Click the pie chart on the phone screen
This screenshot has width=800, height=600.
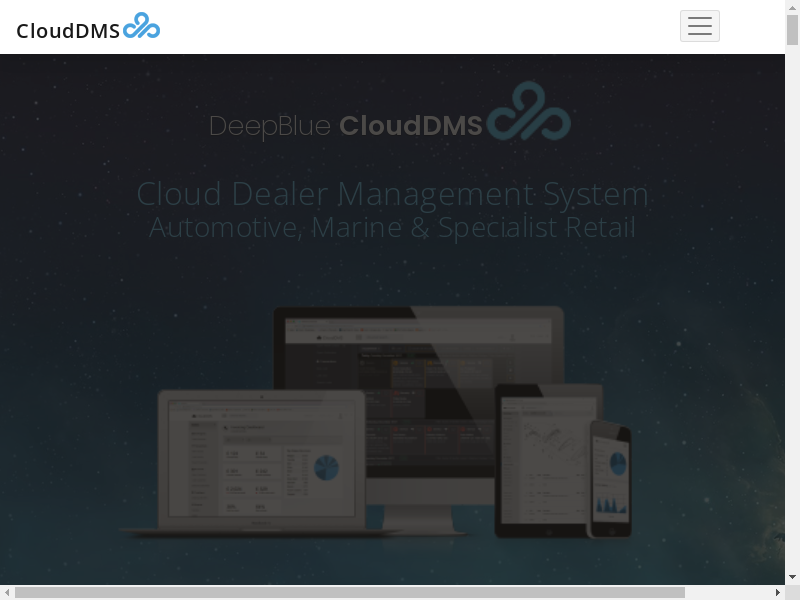pos(618,463)
